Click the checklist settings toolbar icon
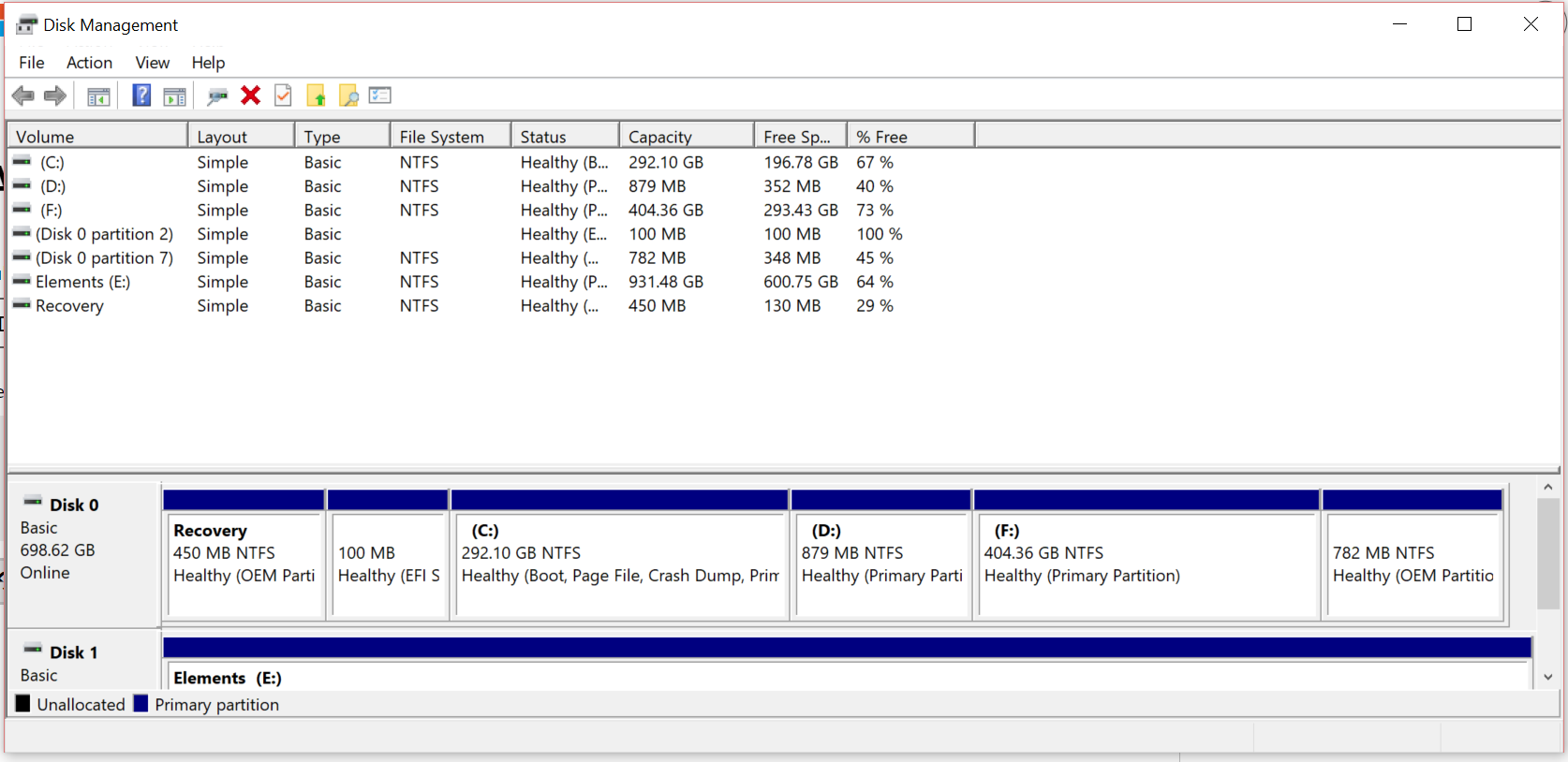Screen dimensions: 1568x762 [x=380, y=95]
